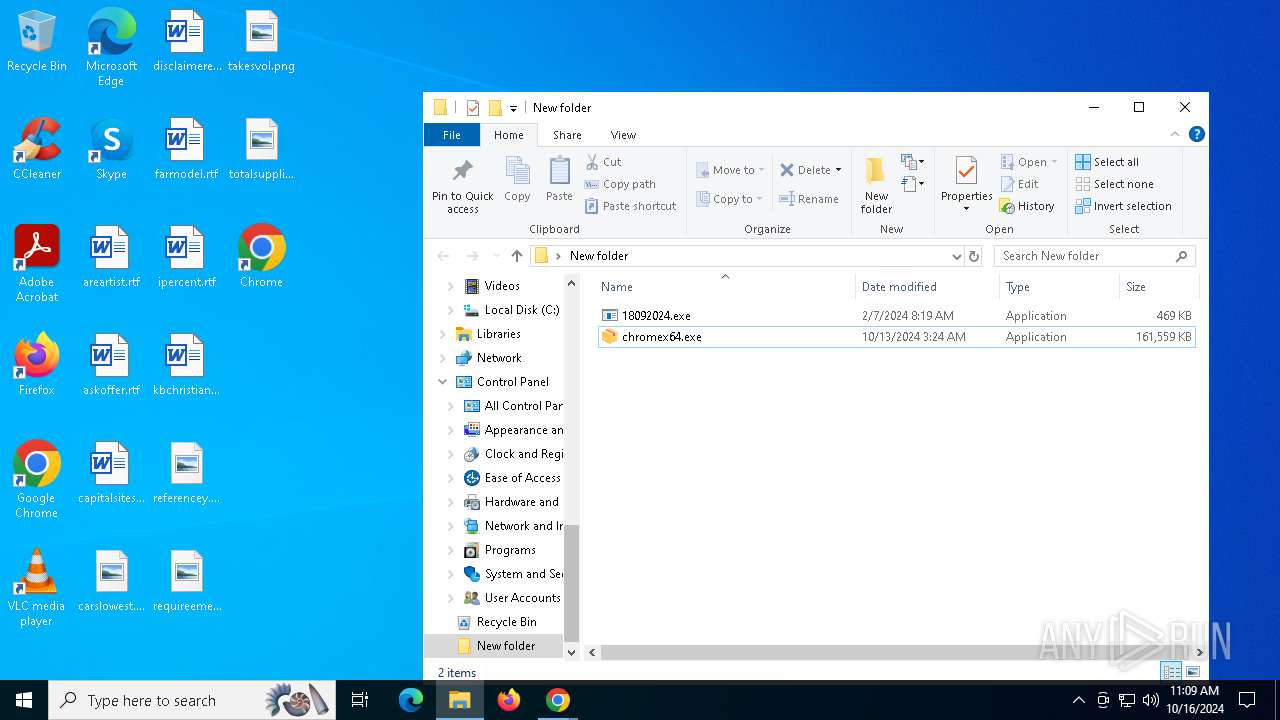The width and height of the screenshot is (1280, 720).
Task: Click the search magnifier in Explorer
Action: click(x=1181, y=256)
